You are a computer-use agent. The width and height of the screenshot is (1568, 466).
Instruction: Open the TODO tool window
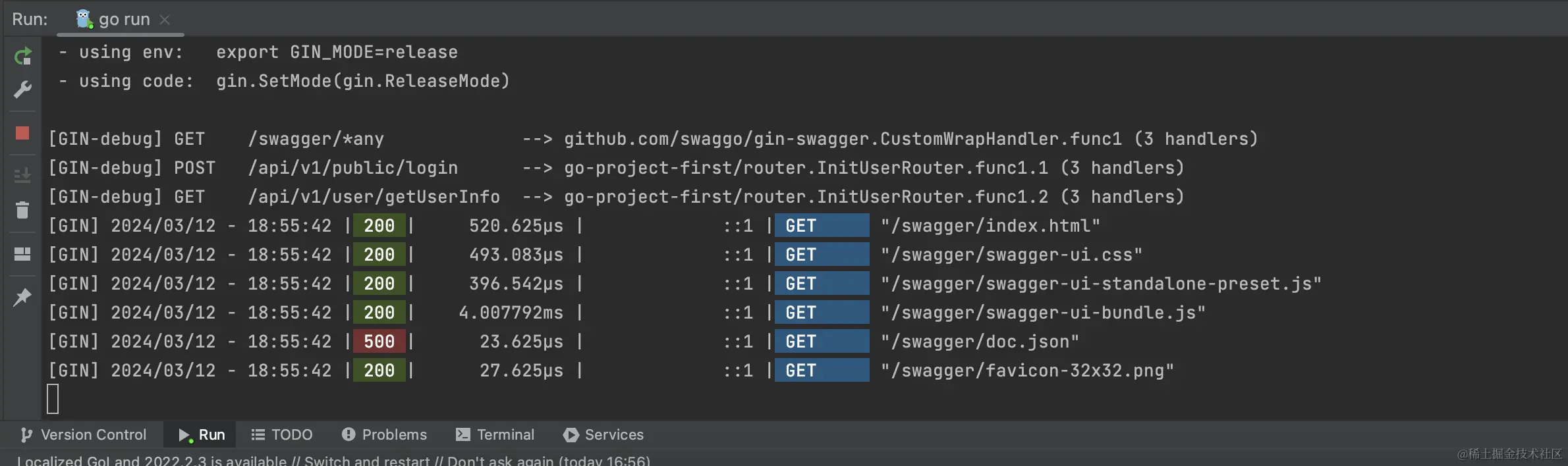[282, 435]
